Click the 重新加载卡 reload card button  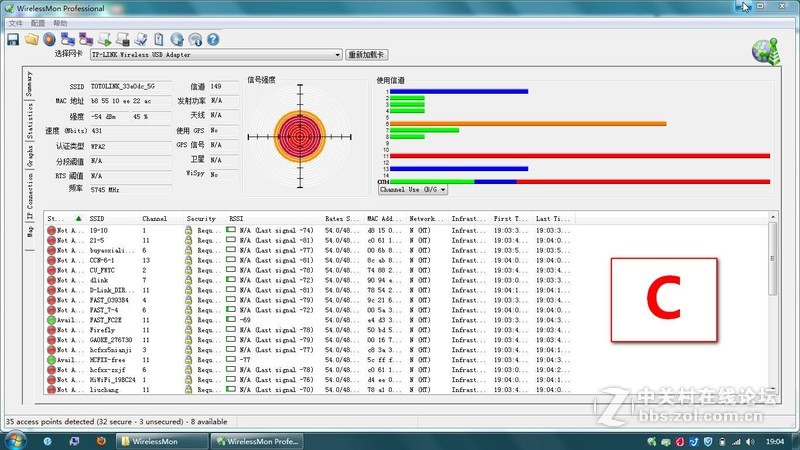click(x=367, y=55)
